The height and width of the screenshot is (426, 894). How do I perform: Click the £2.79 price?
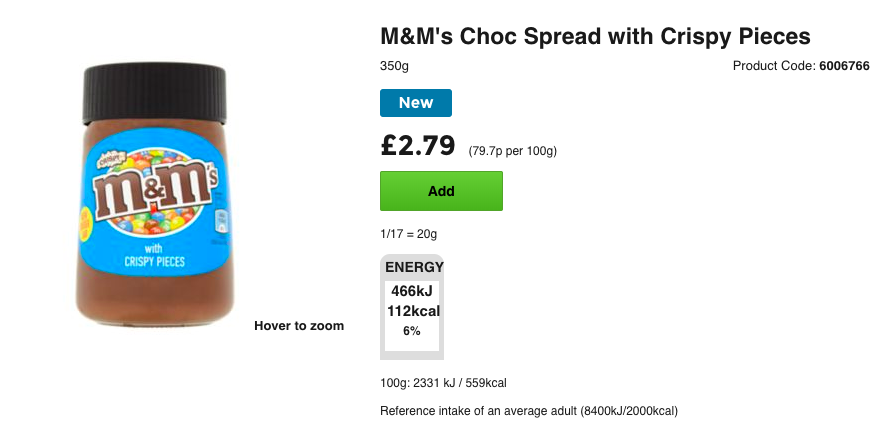(x=418, y=146)
